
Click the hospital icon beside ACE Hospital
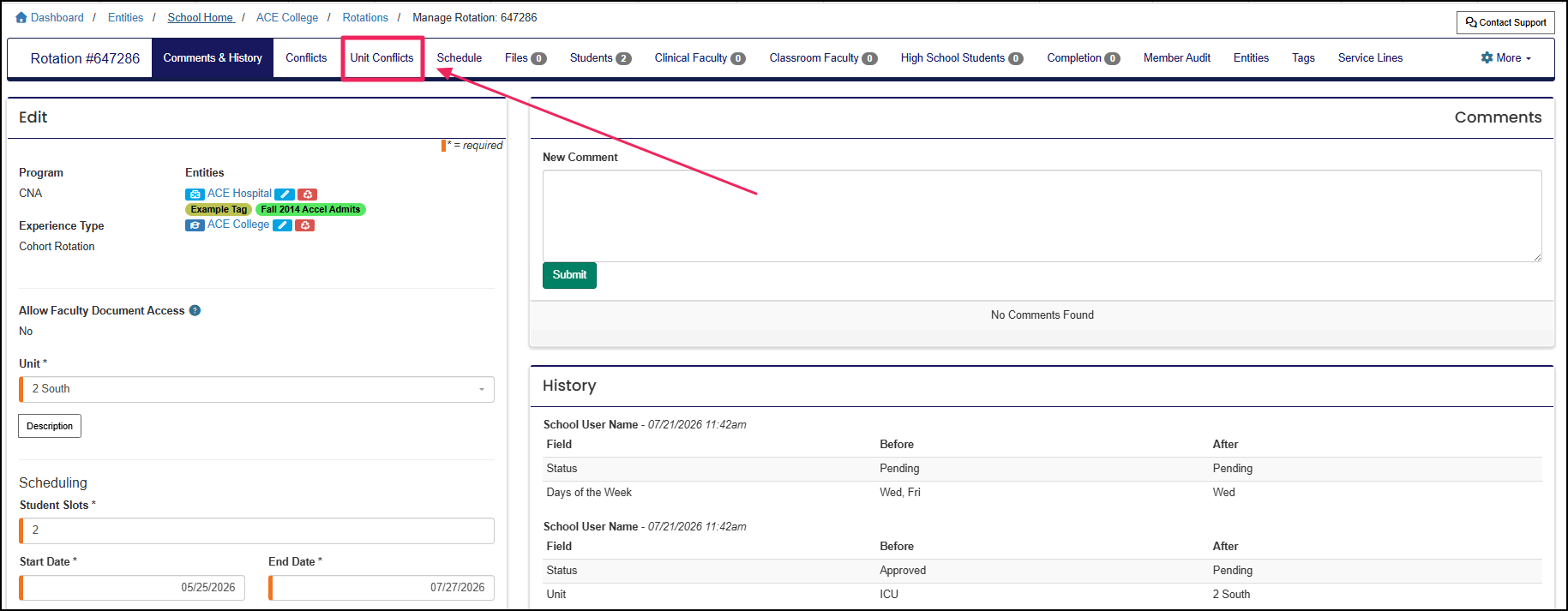pos(195,195)
